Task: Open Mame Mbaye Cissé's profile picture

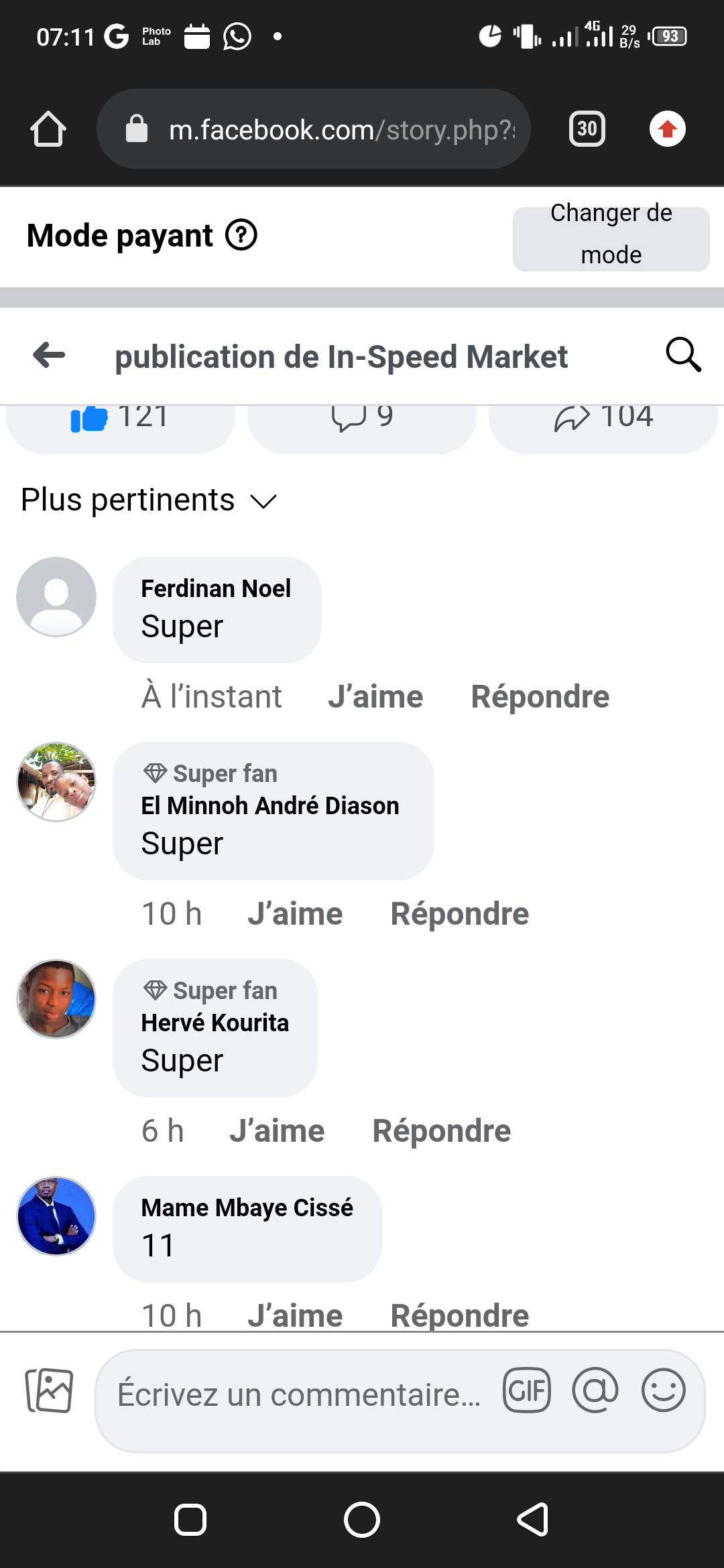Action: pyautogui.click(x=56, y=1216)
